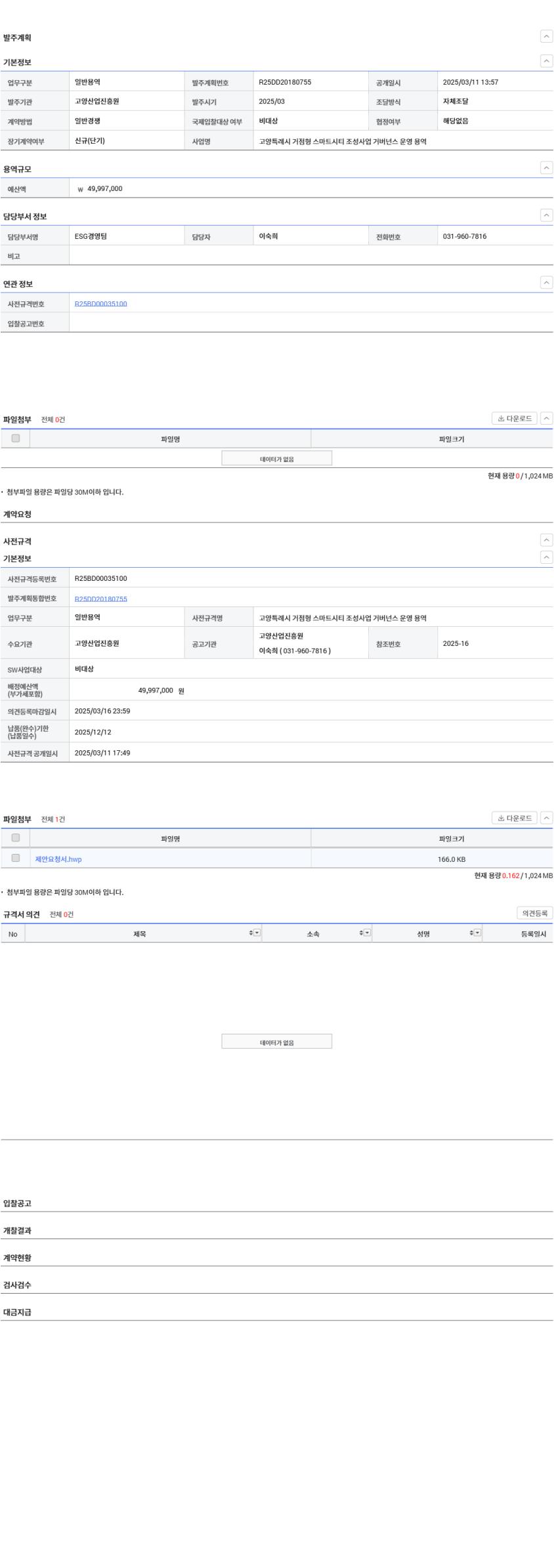Click the 데이터가 없음 message in the empty 파일첨부 table
554x1568 pixels.
tap(276, 459)
